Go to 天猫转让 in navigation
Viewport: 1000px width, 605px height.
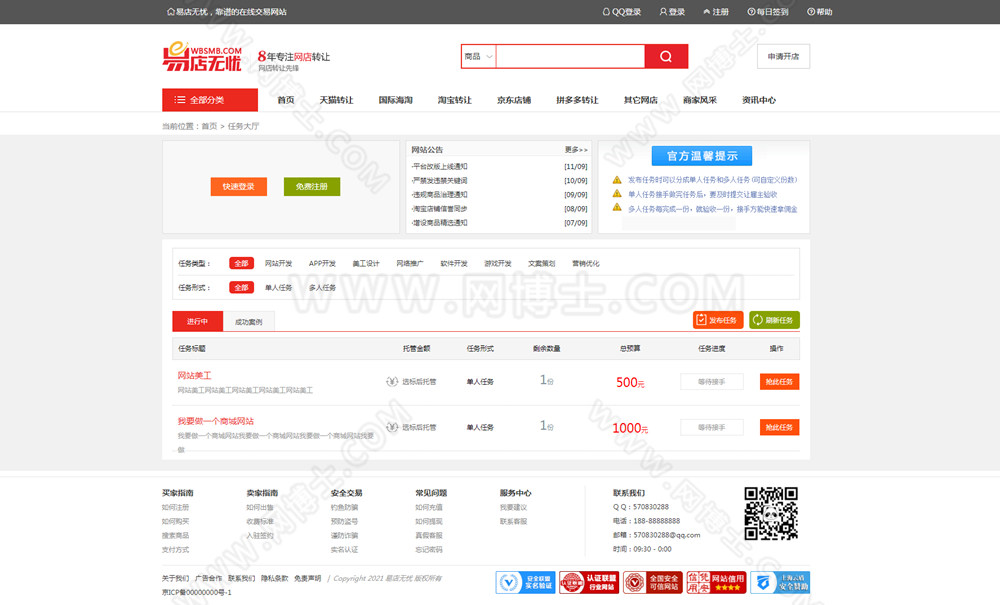[x=336, y=100]
